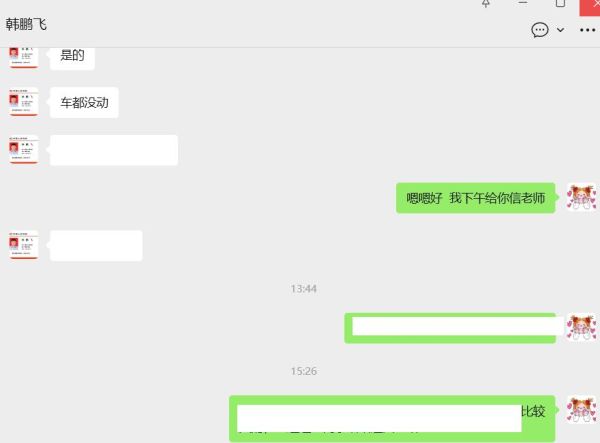The height and width of the screenshot is (443, 600).
Task: Click the blank white bubble below 车都没动
Action: click(x=114, y=150)
